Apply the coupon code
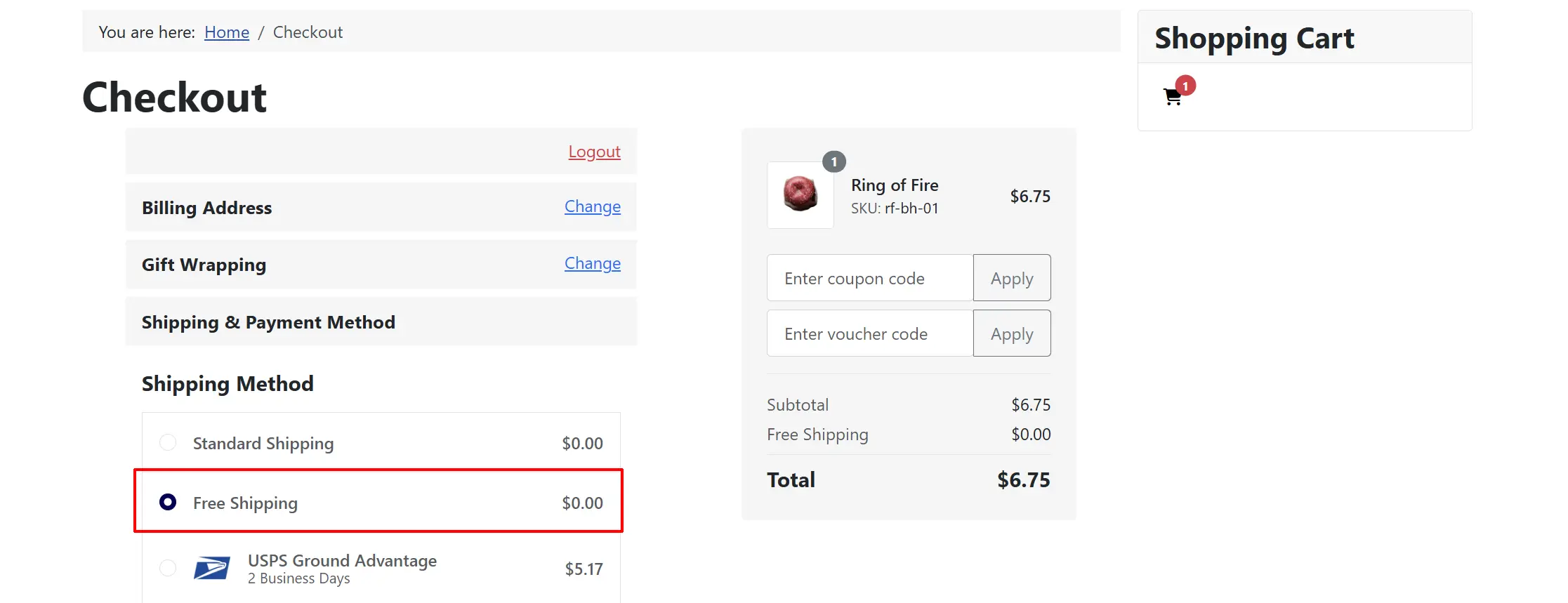Image resolution: width=1568 pixels, height=603 pixels. click(x=1012, y=278)
